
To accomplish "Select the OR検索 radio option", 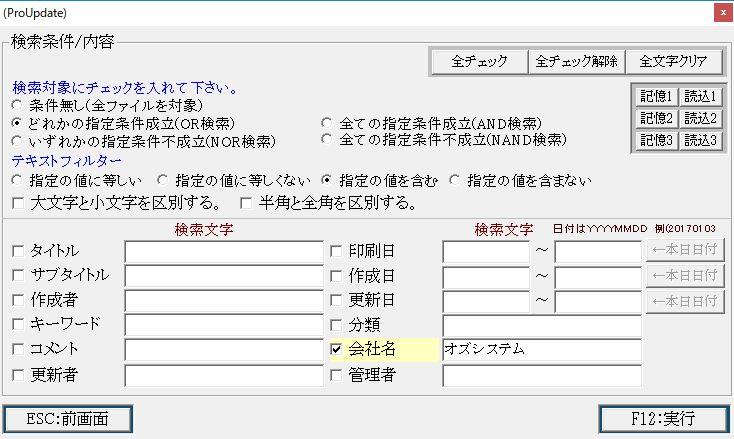I will click(17, 124).
